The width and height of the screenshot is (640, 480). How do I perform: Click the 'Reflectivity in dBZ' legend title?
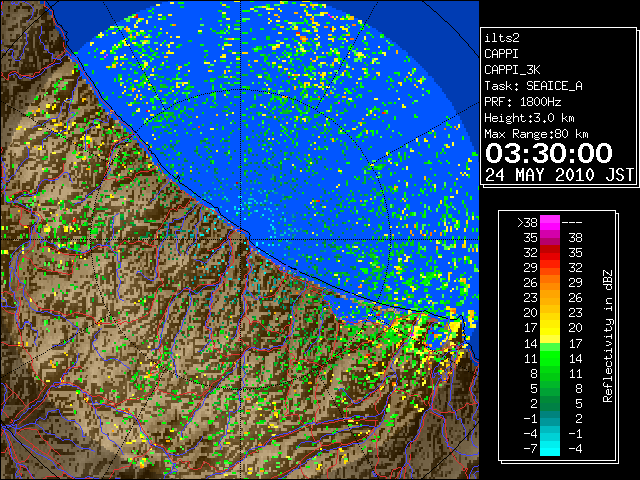[x=608, y=336]
